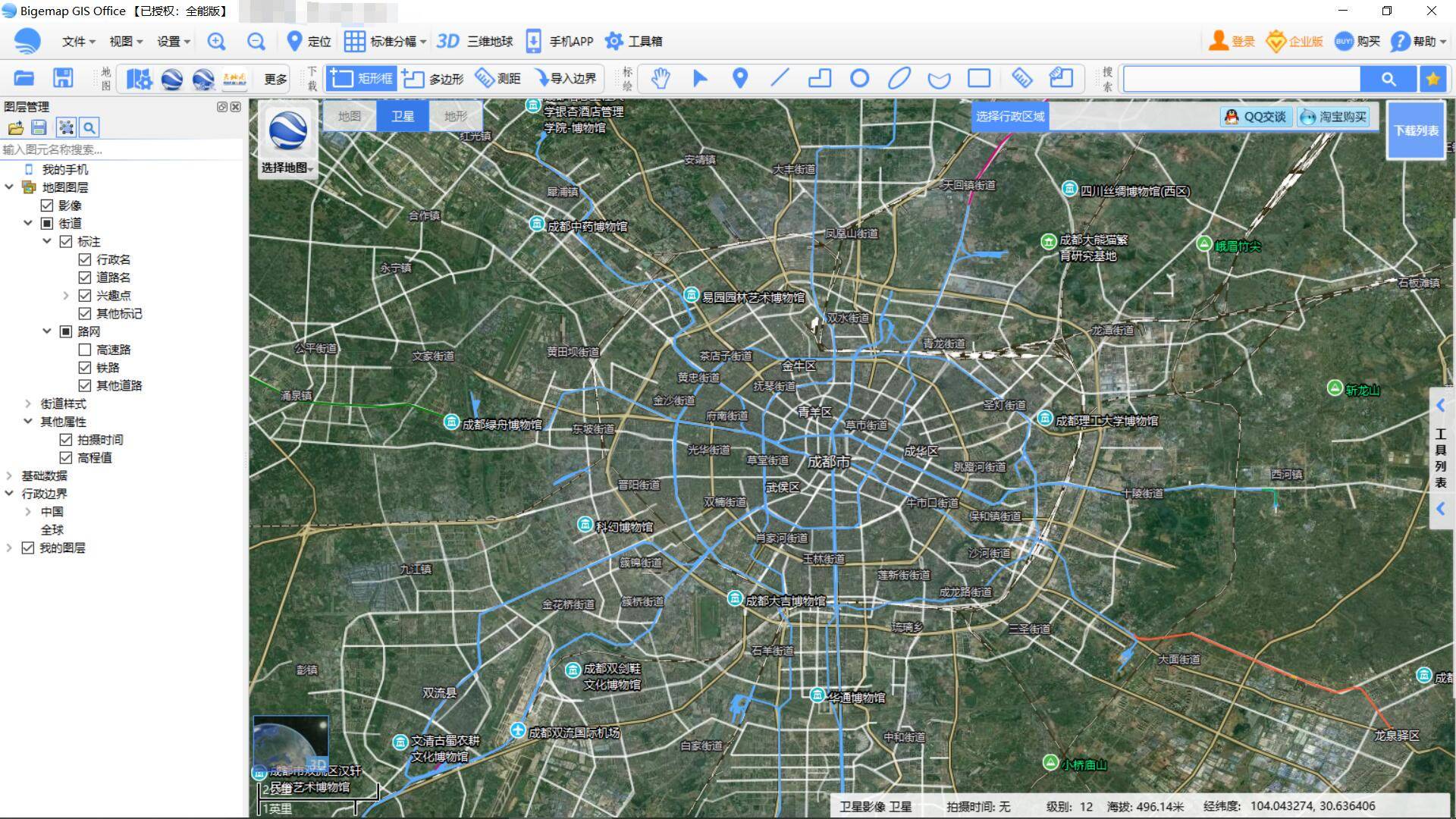Collapse the 路网 tree node

pyautogui.click(x=47, y=331)
